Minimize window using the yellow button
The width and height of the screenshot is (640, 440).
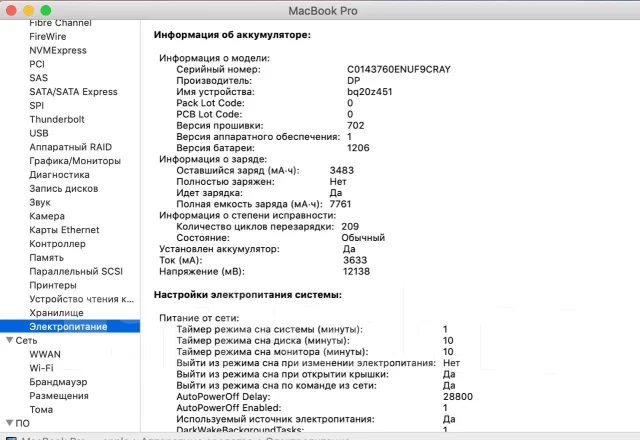pyautogui.click(x=29, y=11)
